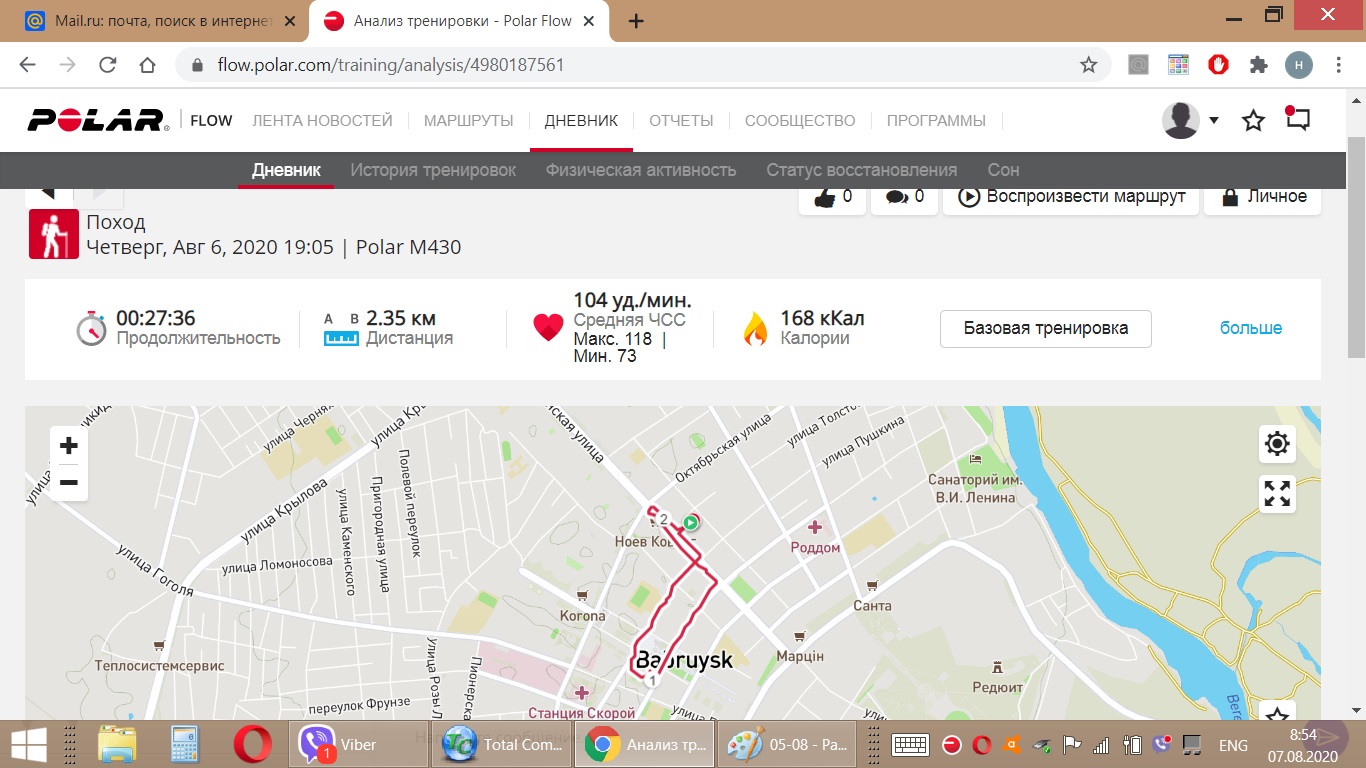
Task: Click the Polar logo
Action: 98,121
